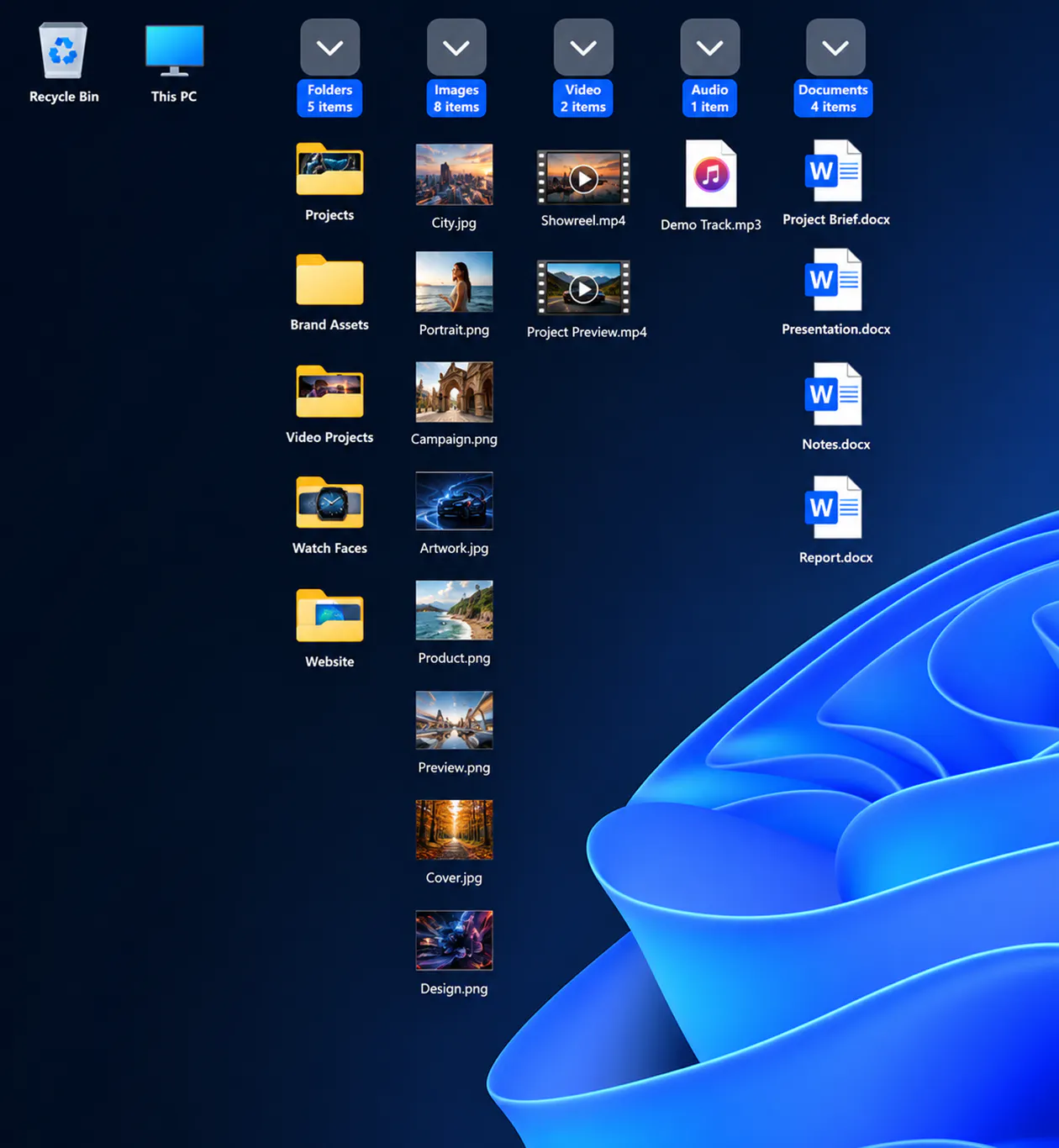Collapse the Documents group chevron
The width and height of the screenshot is (1059, 1148).
(x=835, y=47)
